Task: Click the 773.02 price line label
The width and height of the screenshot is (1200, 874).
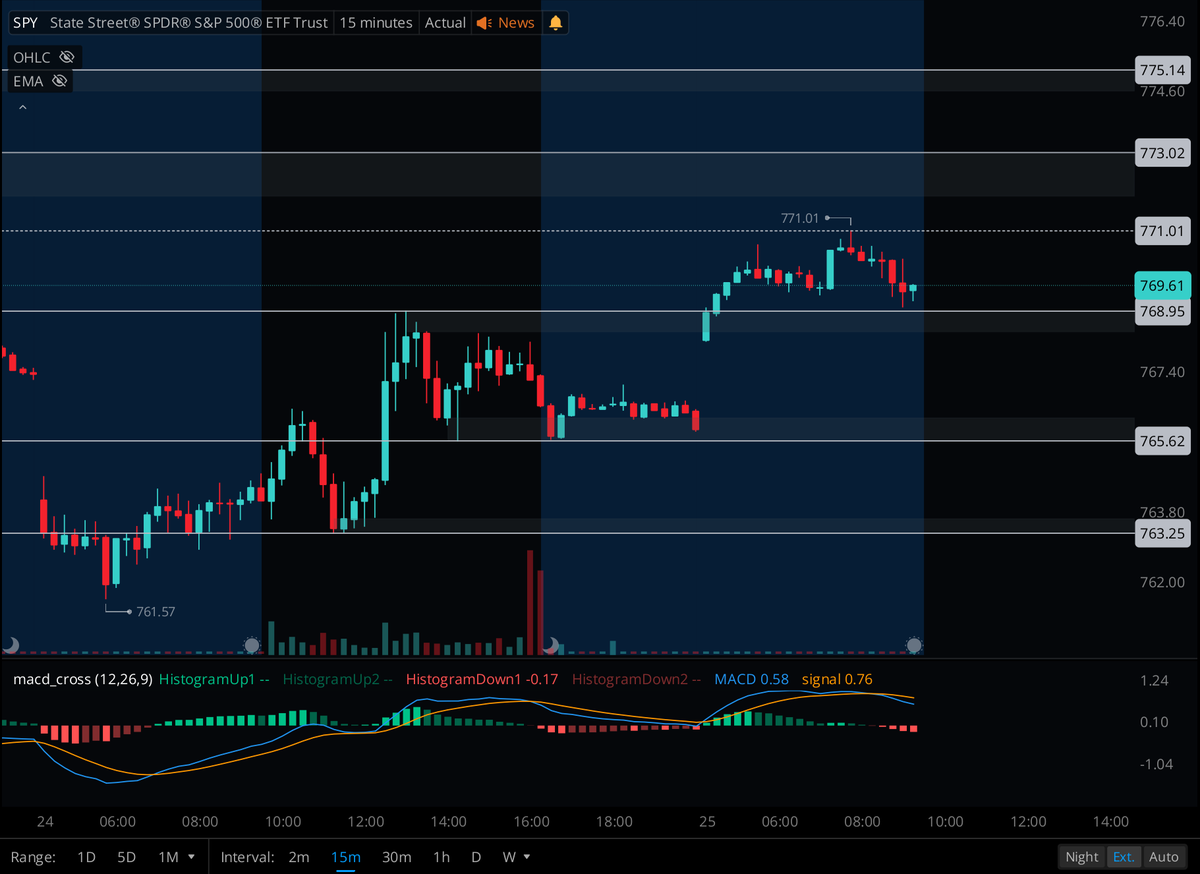Action: coord(1162,153)
